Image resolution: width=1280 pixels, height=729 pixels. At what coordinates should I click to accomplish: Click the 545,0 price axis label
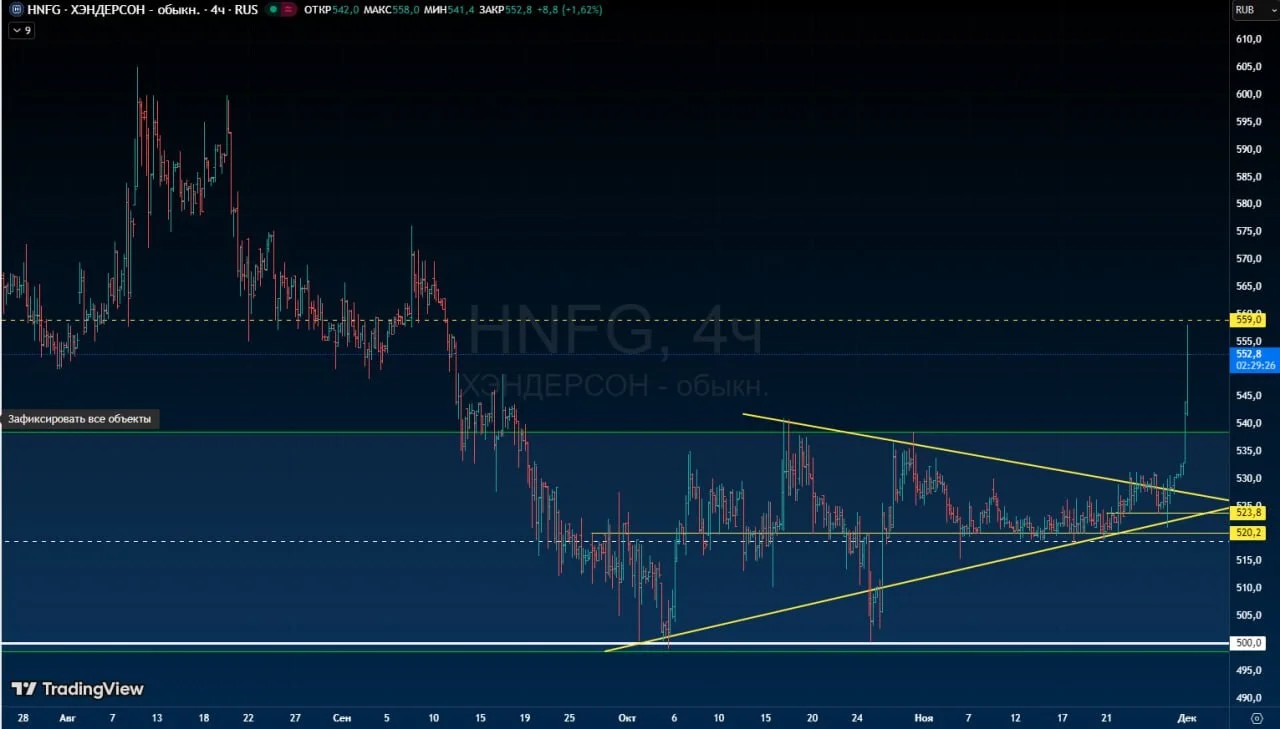coord(1249,396)
